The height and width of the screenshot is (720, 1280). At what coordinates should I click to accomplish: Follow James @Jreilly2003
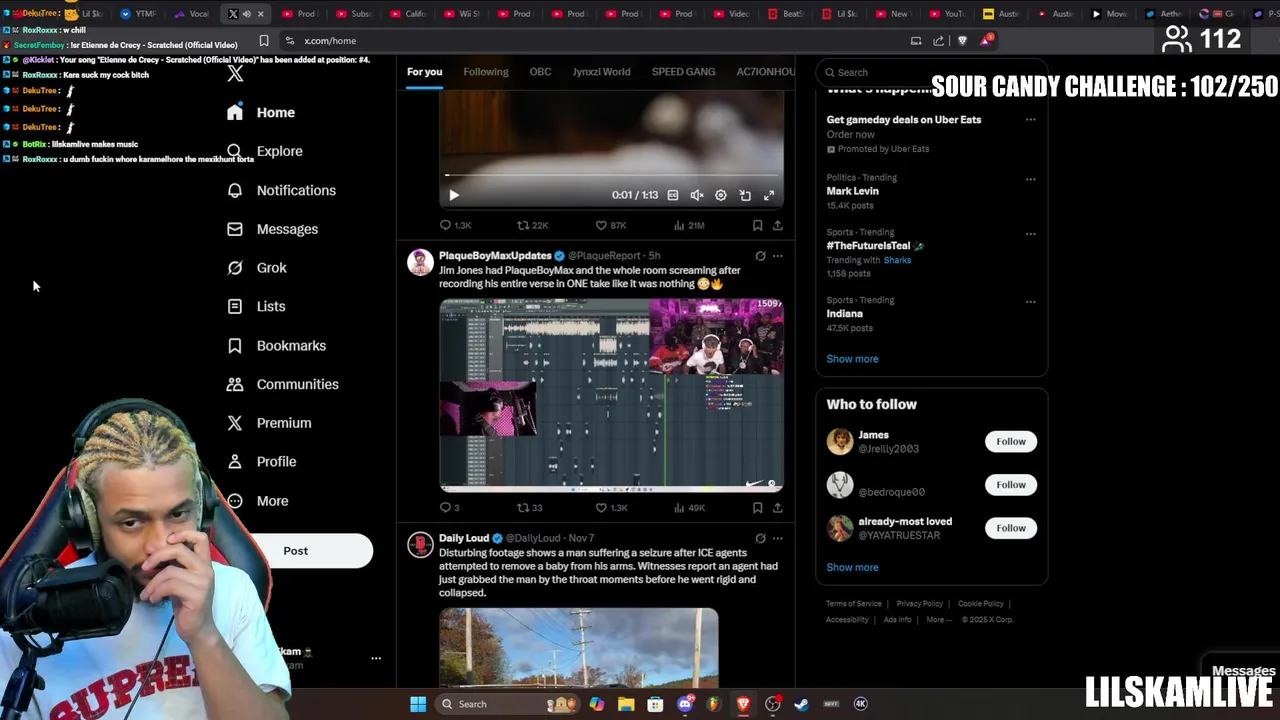coord(1011,442)
